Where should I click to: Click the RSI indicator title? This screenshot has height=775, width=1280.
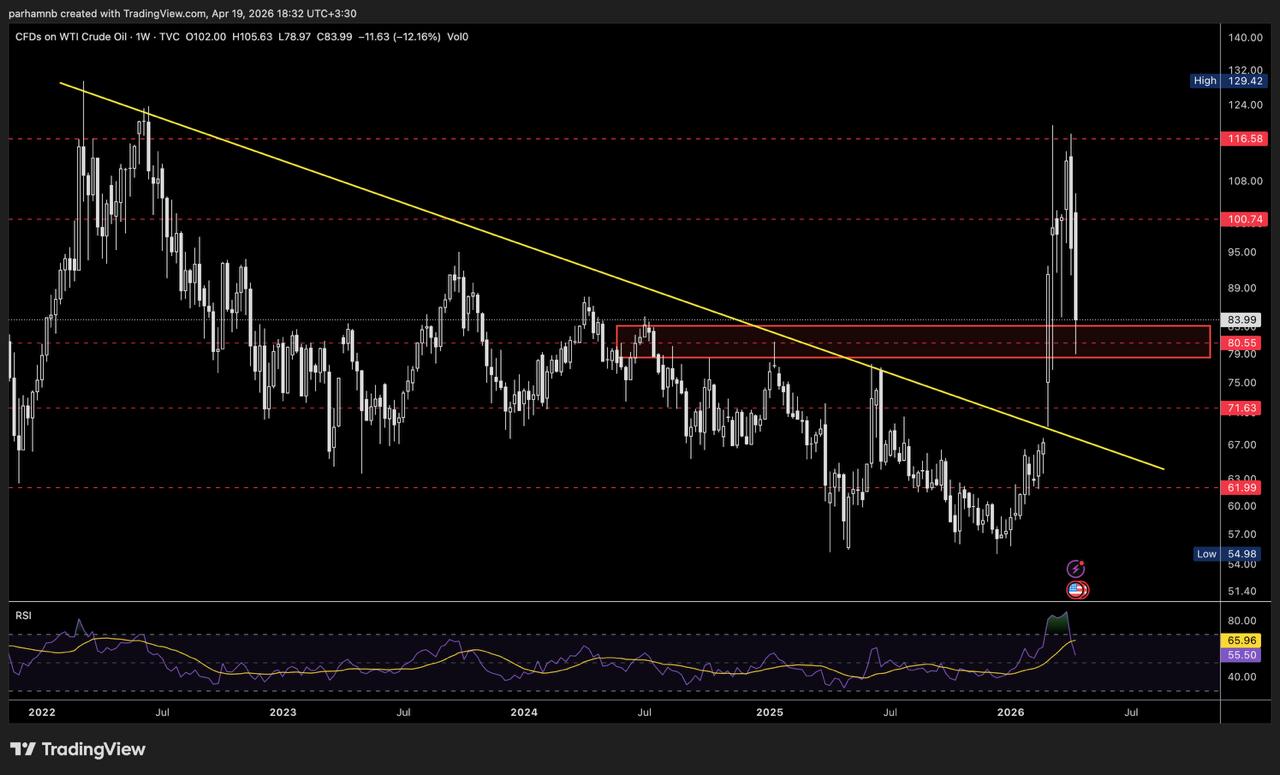(23, 615)
